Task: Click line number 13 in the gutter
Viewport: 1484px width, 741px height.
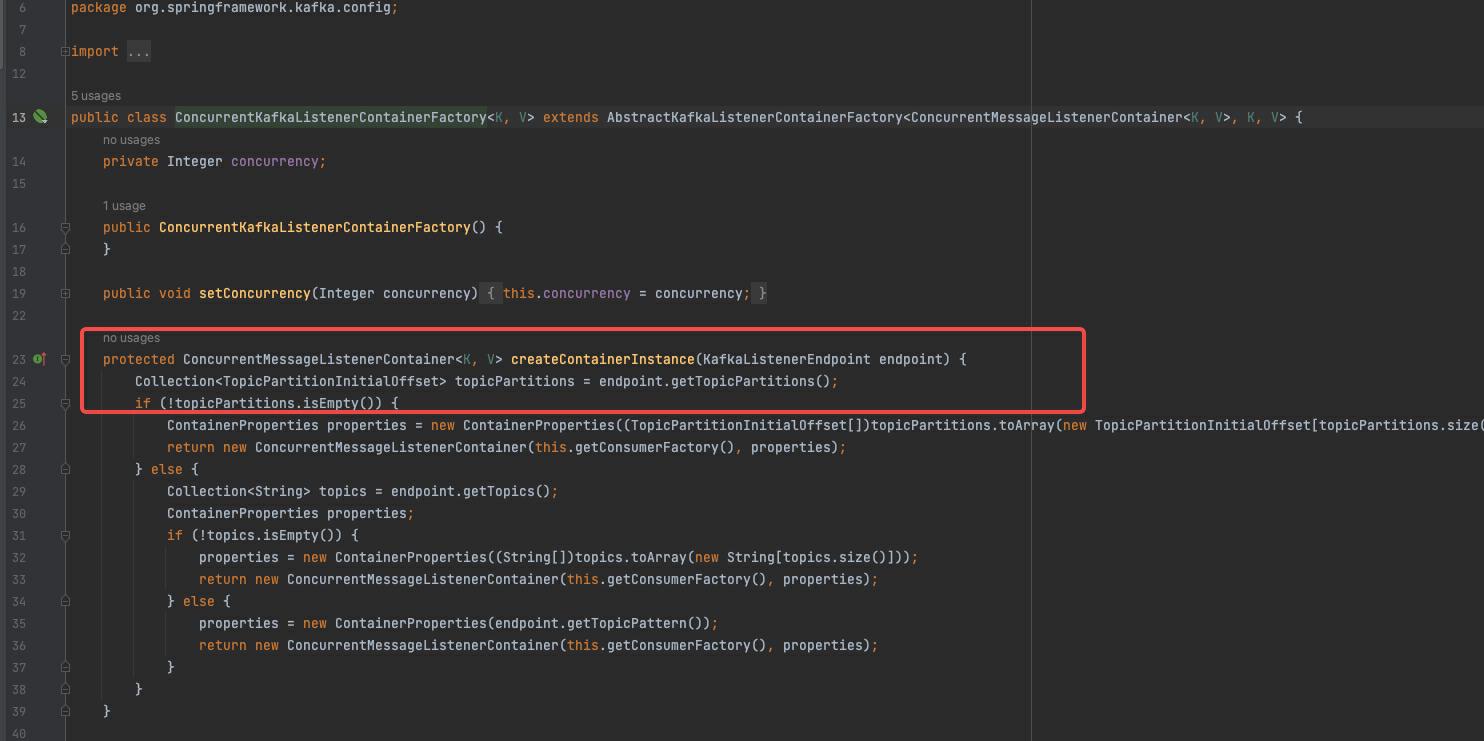Action: click(x=19, y=117)
